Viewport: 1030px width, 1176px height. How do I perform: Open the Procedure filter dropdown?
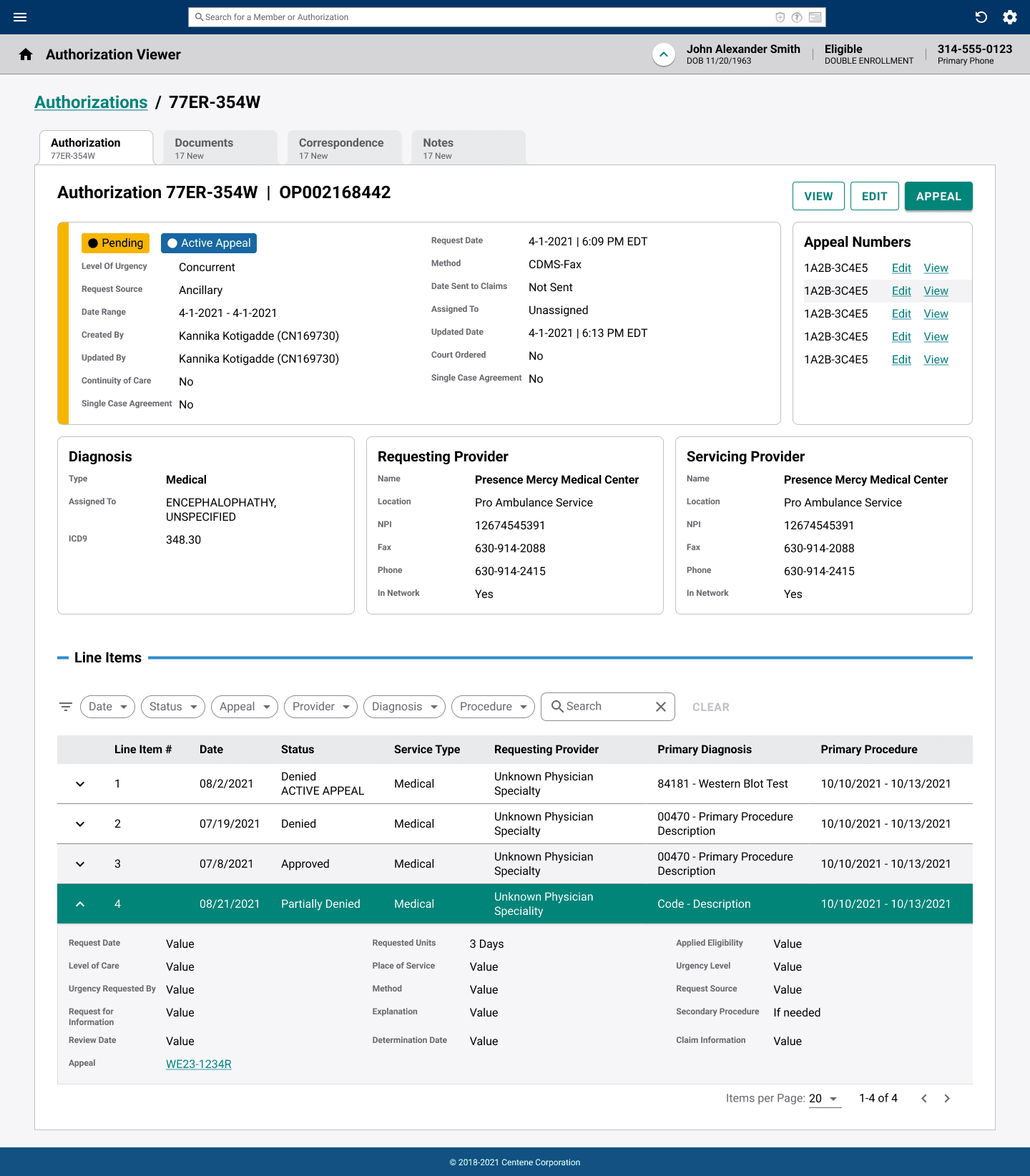coord(493,707)
